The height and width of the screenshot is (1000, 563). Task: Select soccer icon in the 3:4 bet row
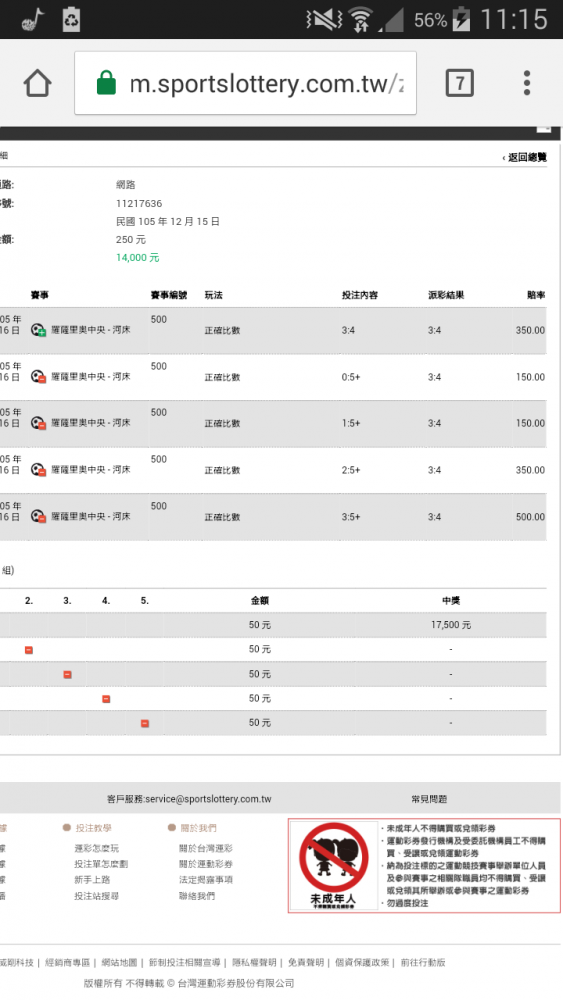click(x=38, y=330)
